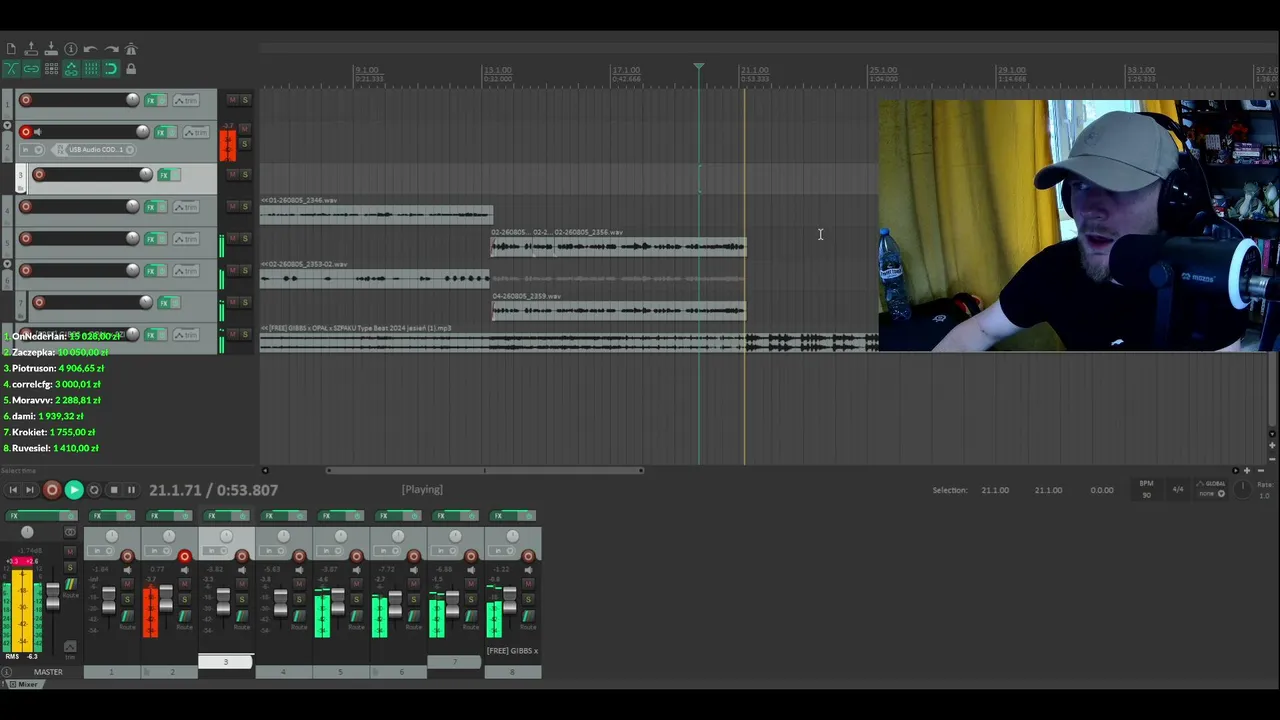Toggle the metronome icon in toolbar
Screen dimensions: 1280x720
(131, 49)
